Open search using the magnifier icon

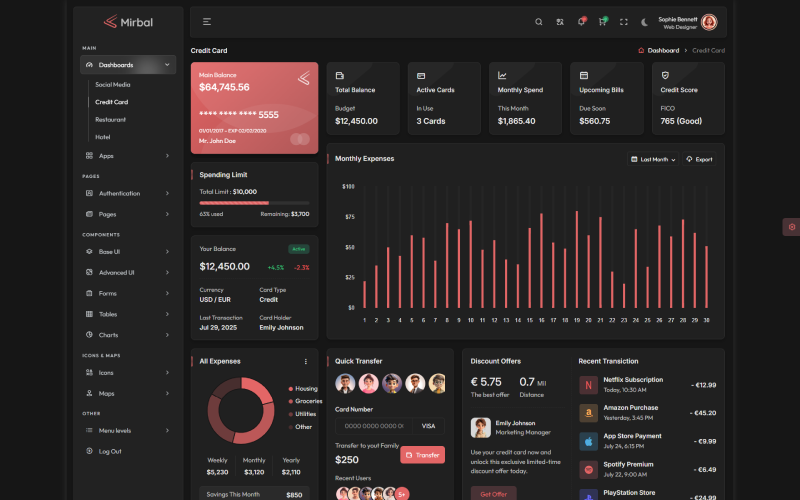point(538,21)
